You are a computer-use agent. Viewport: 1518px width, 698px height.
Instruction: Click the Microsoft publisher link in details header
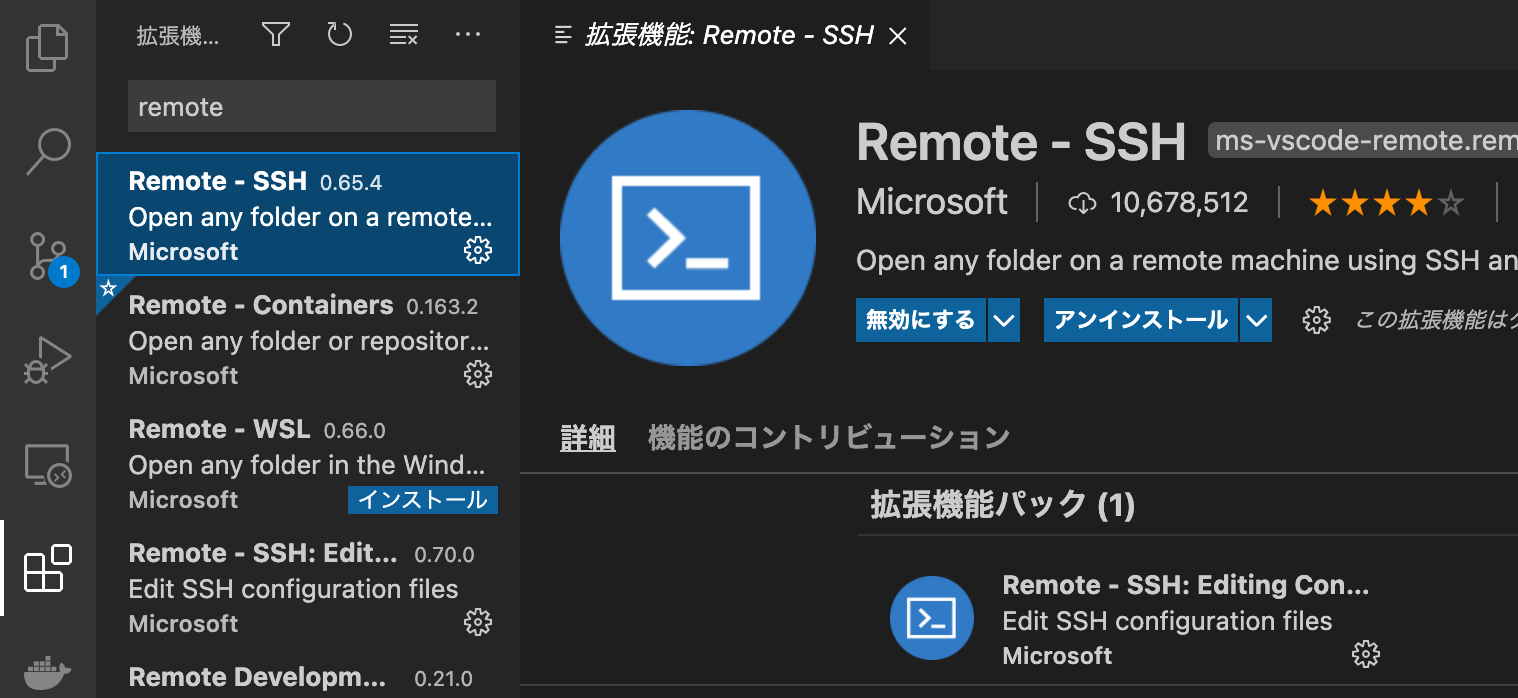[x=933, y=203]
